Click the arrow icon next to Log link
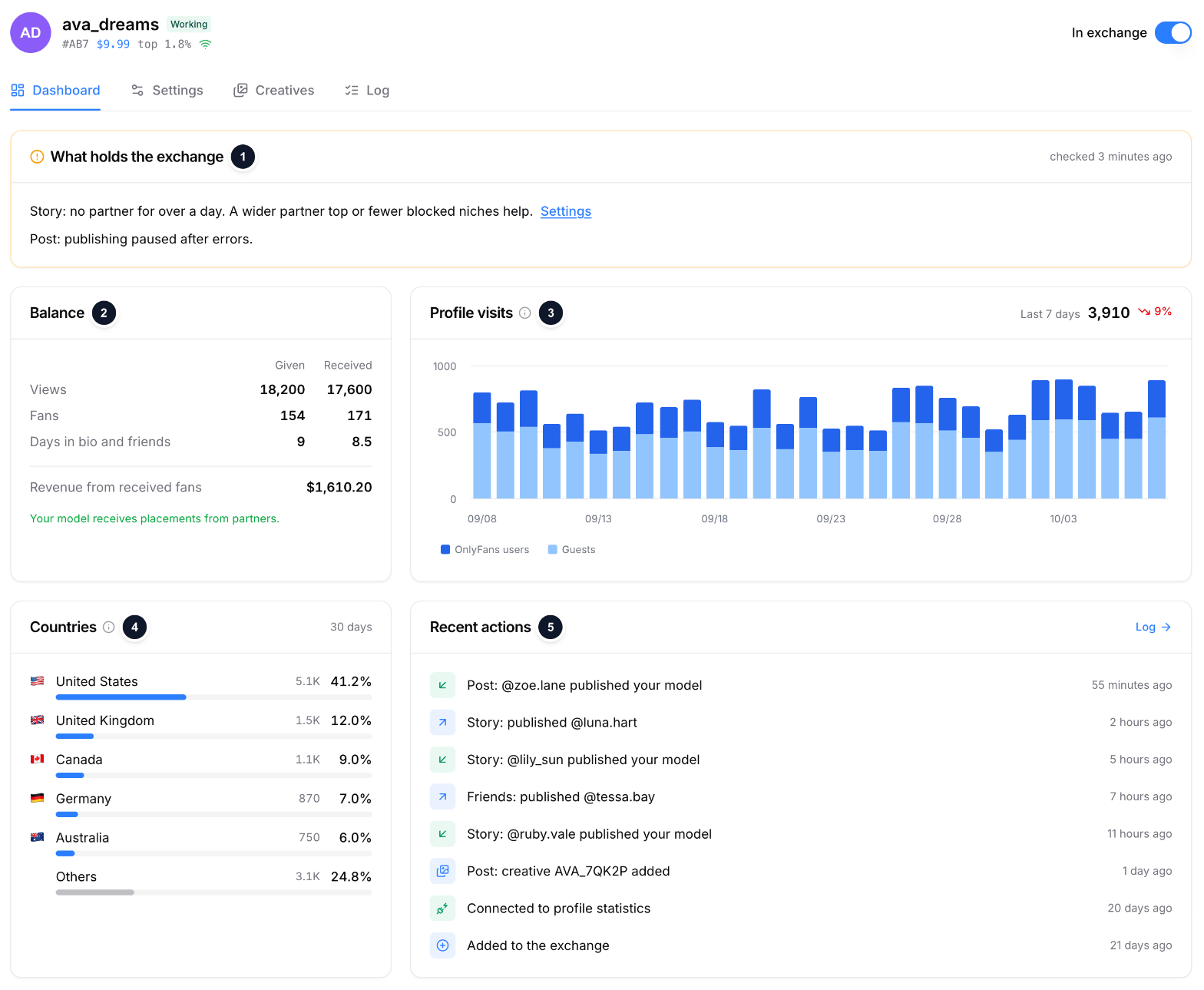 pos(1166,627)
